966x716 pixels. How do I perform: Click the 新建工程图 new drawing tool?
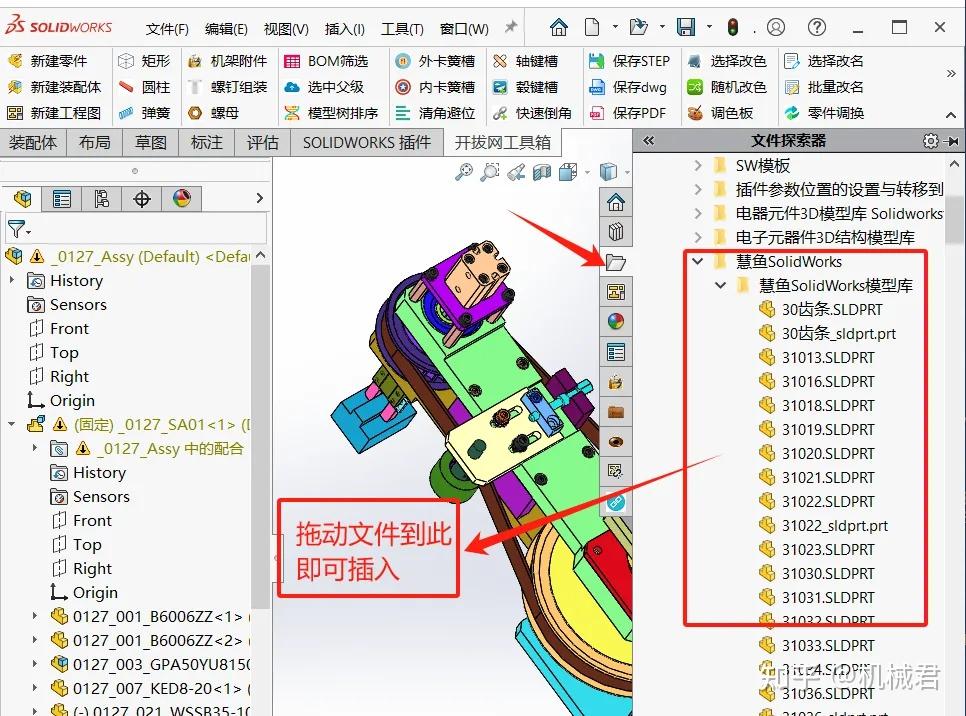coord(54,113)
